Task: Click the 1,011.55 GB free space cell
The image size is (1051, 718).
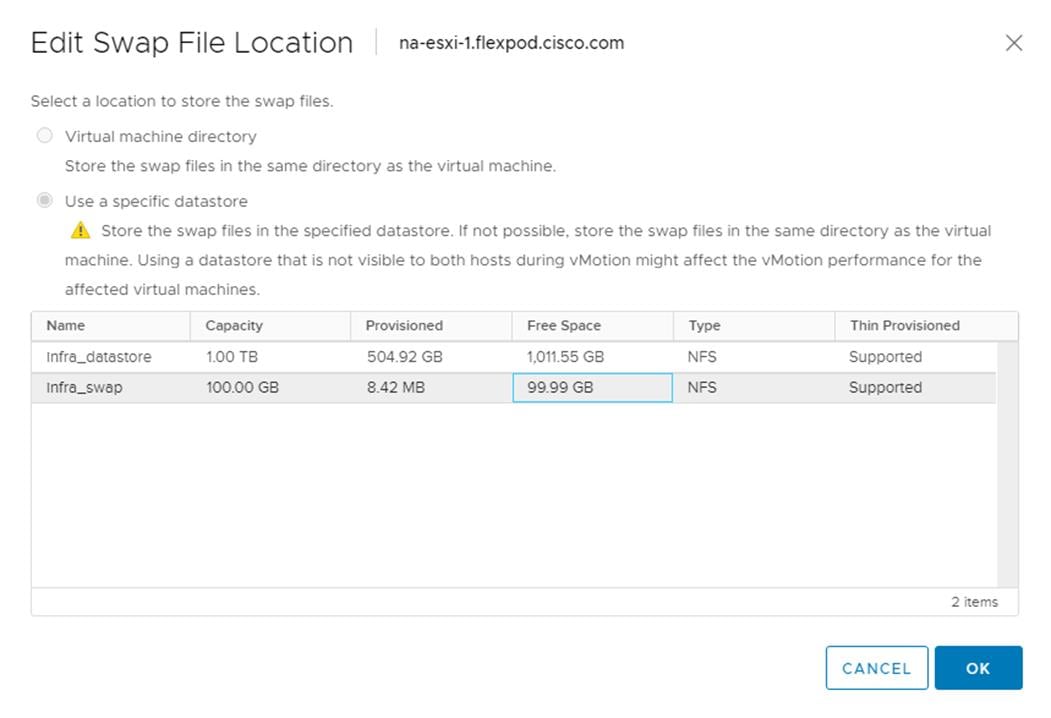Action: 566,357
